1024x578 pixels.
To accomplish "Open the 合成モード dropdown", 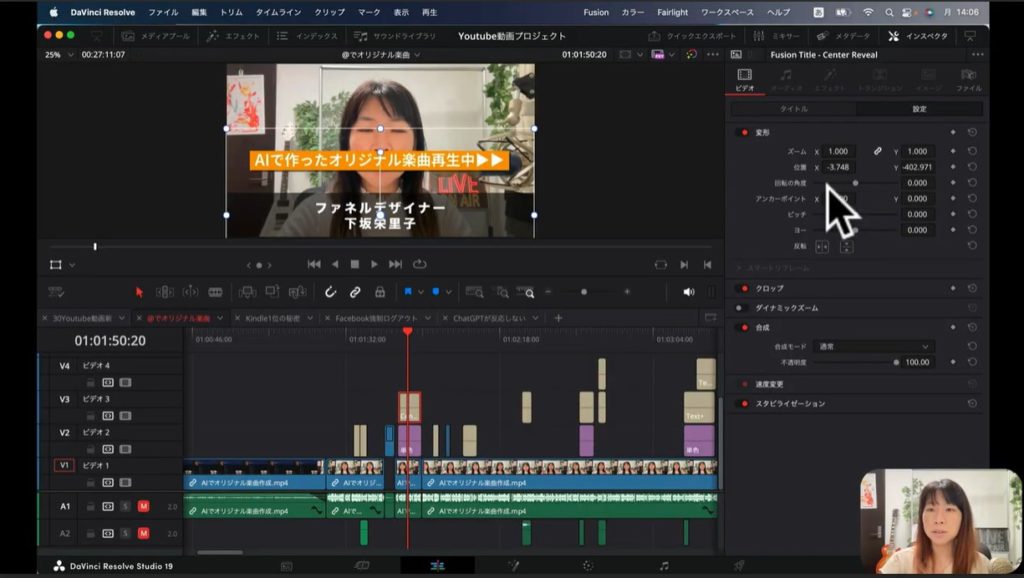I will coord(872,346).
